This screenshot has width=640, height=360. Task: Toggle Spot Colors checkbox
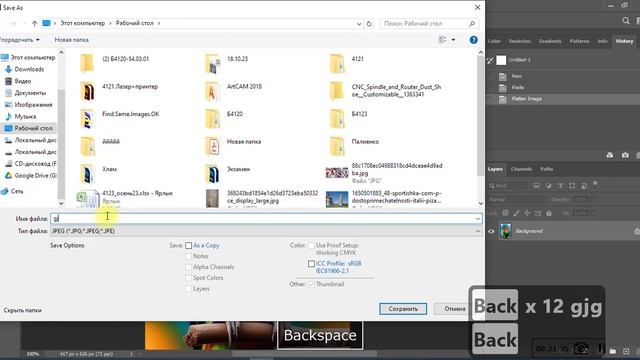tap(188, 278)
